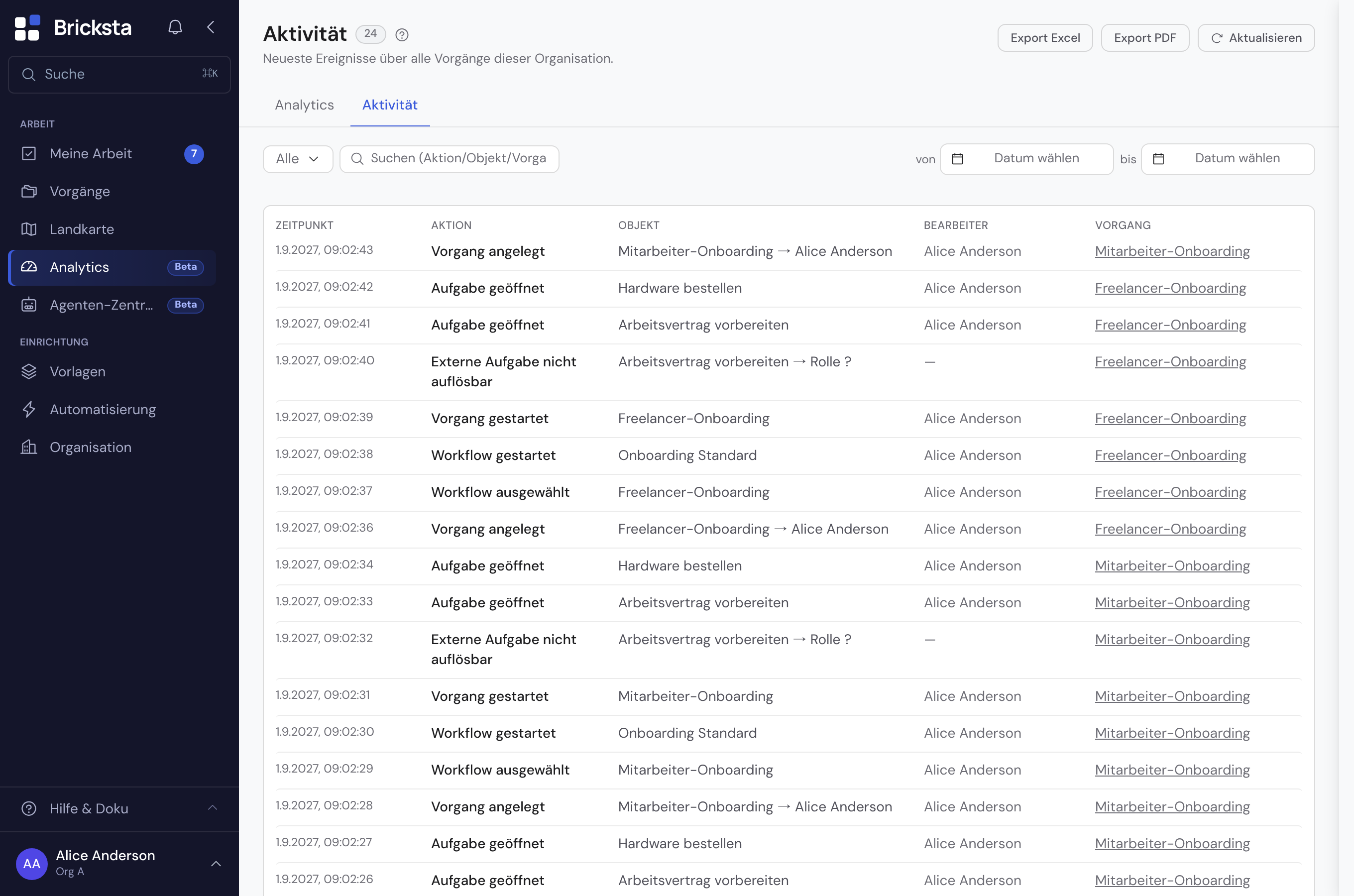Focus the Suchen Aktion/Objekt/Vorgang field

(449, 159)
